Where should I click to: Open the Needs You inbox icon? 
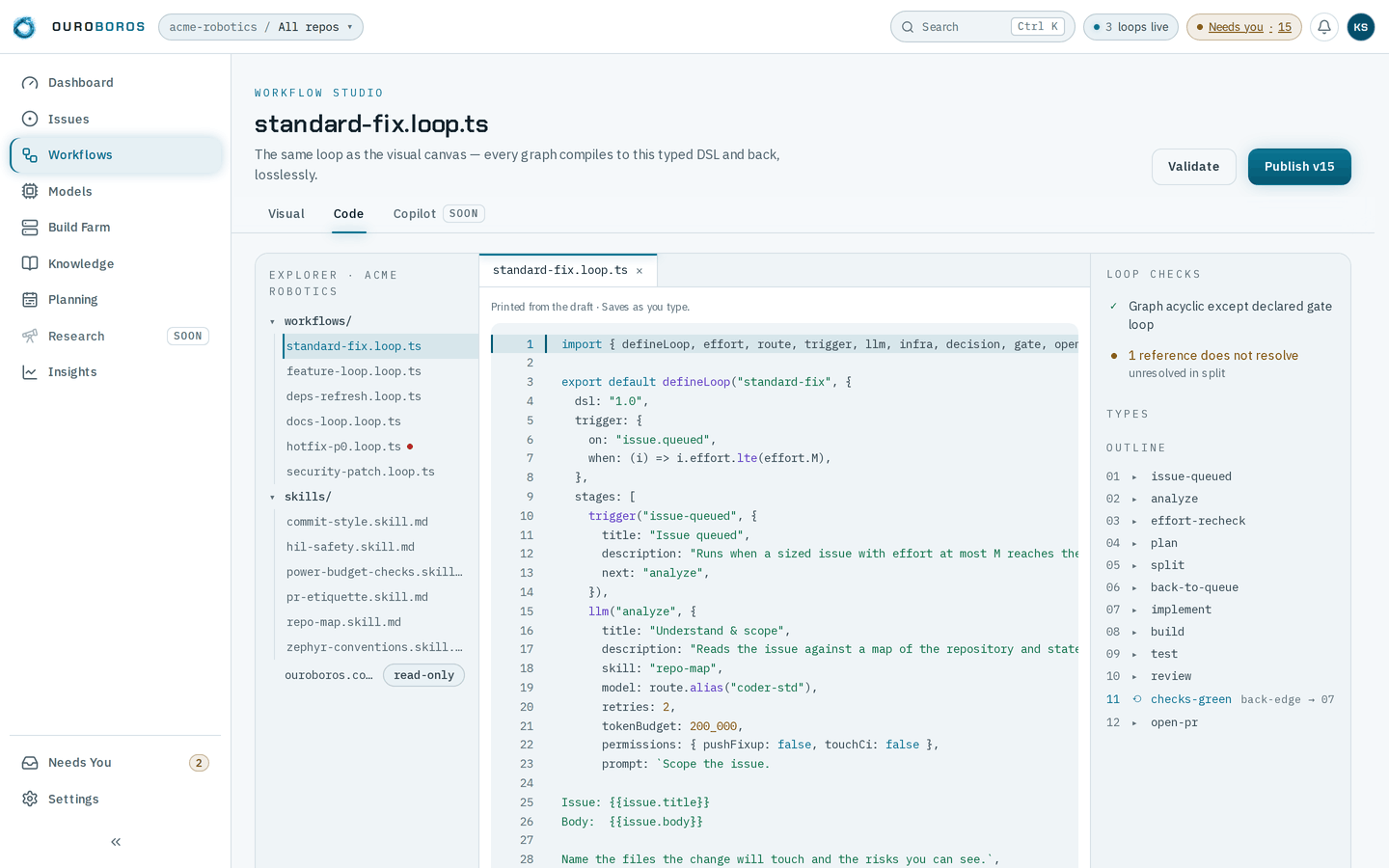coord(30,763)
